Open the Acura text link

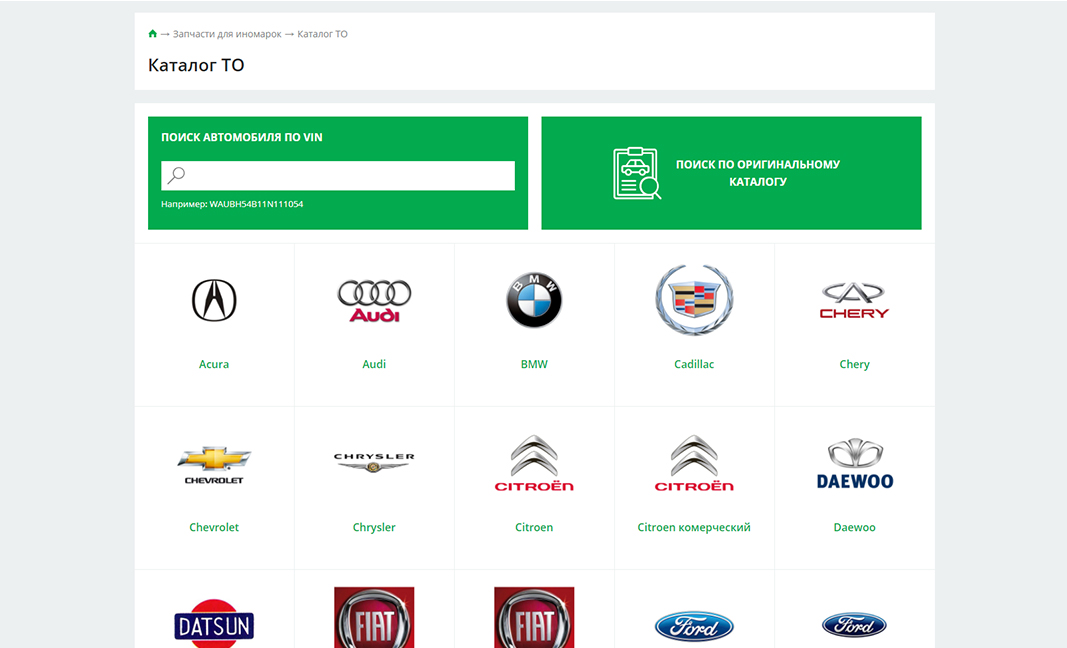(214, 364)
